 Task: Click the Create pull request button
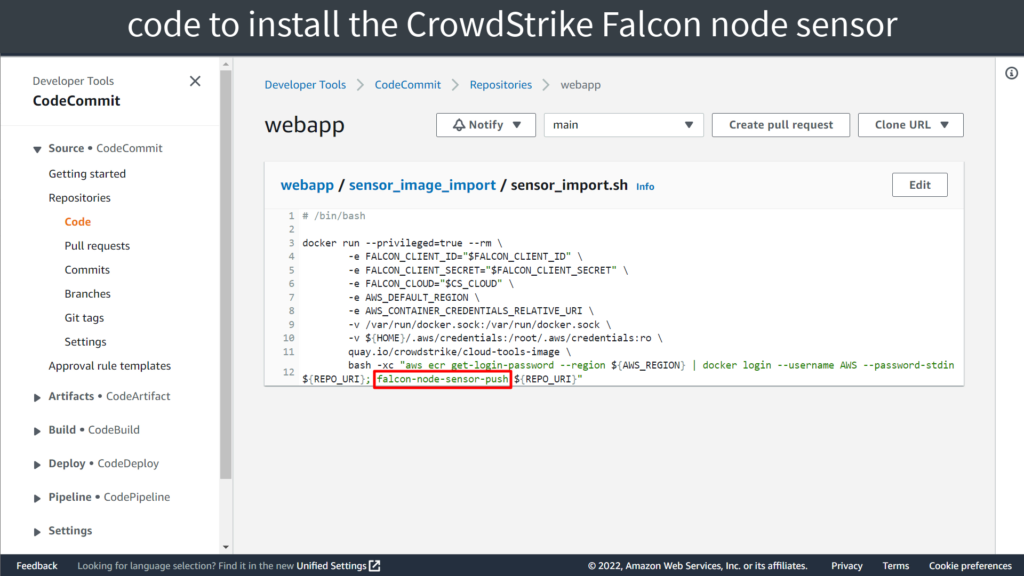click(x=780, y=125)
